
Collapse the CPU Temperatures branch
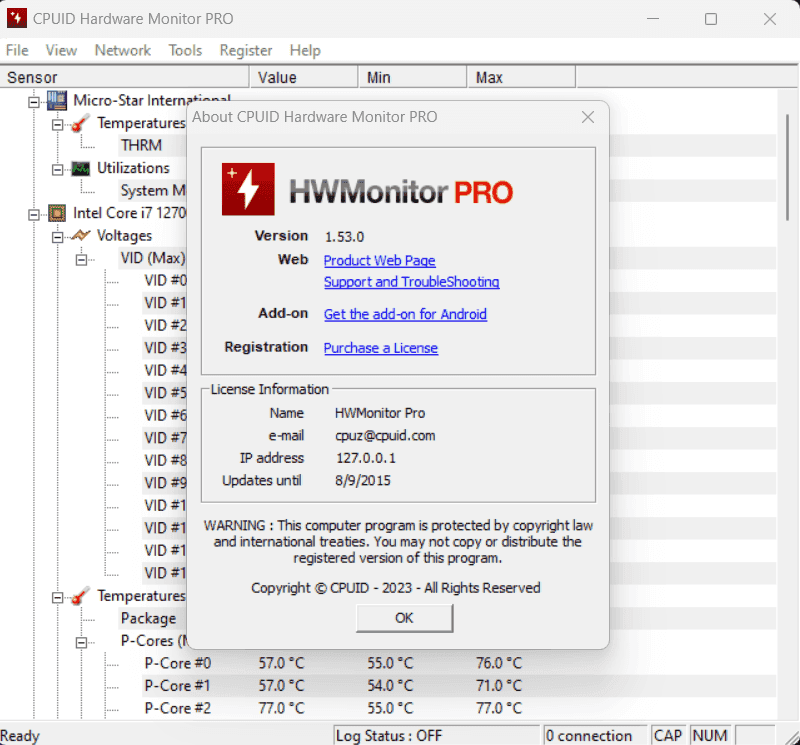(x=58, y=597)
